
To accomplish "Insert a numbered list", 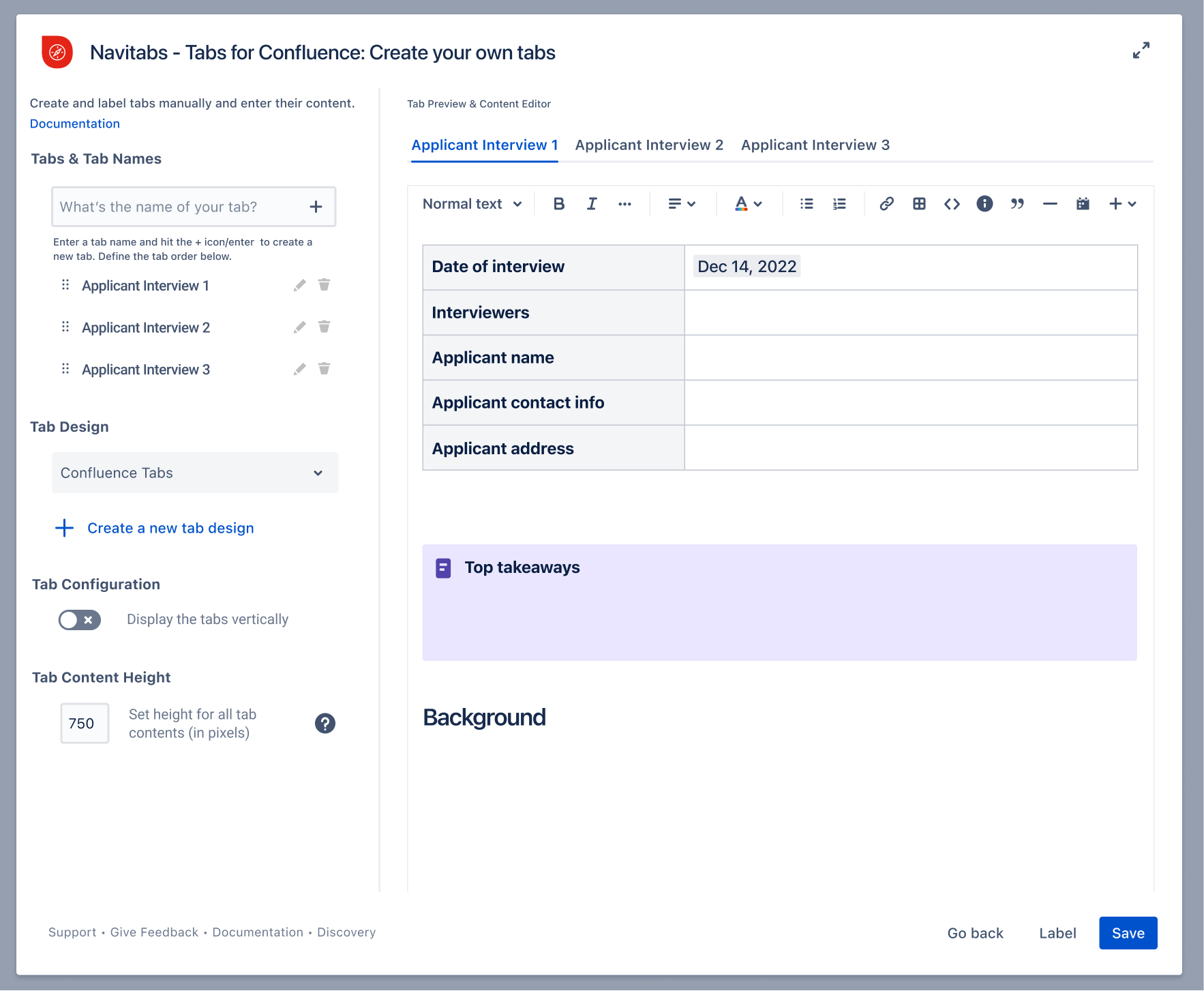I will pyautogui.click(x=839, y=204).
